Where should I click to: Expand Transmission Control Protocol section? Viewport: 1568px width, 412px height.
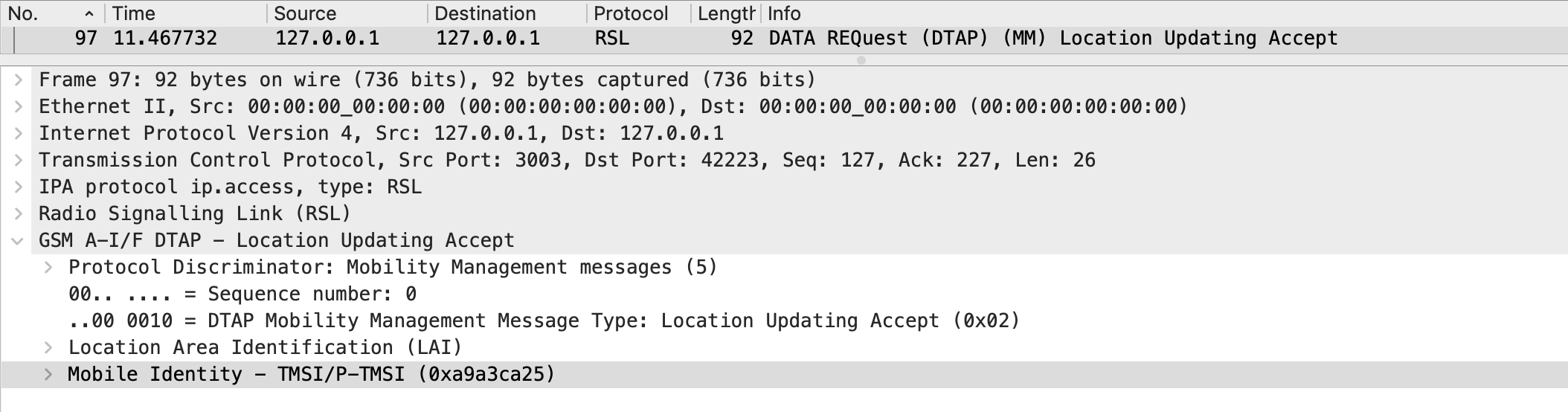tap(19, 160)
